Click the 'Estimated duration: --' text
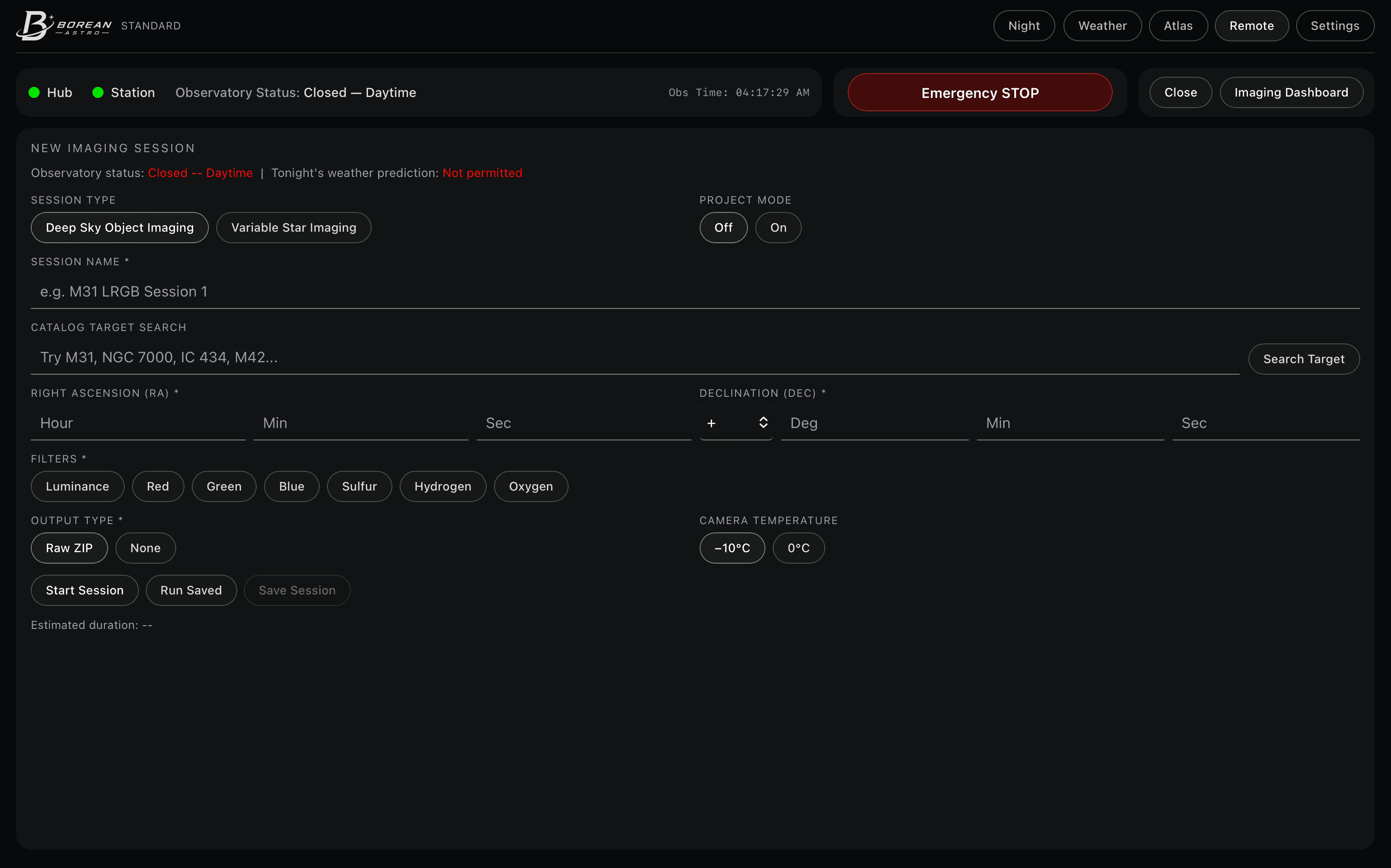Image resolution: width=1391 pixels, height=868 pixels. (92, 625)
